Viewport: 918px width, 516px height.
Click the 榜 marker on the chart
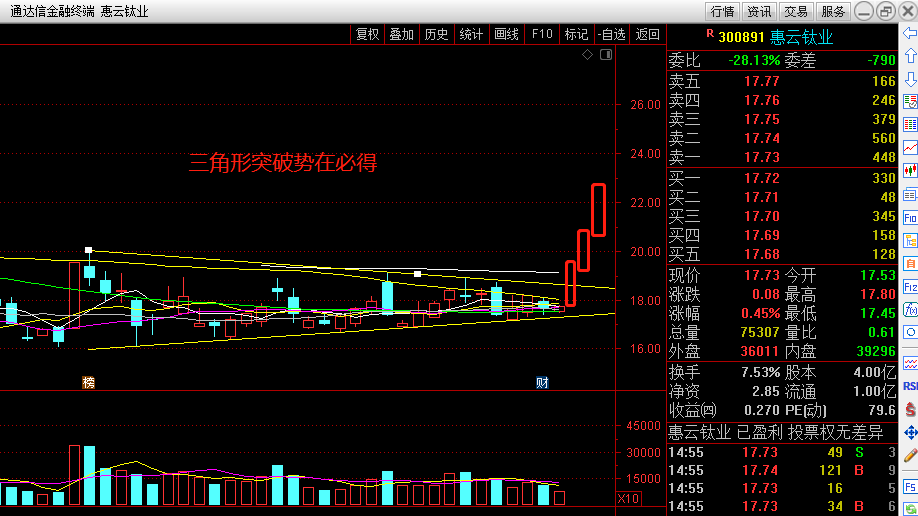(x=88, y=382)
